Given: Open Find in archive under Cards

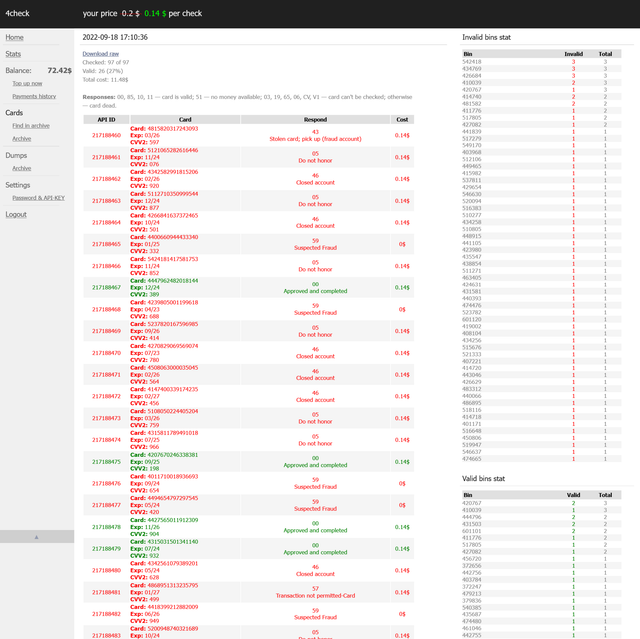Looking at the screenshot, I should click(31, 126).
